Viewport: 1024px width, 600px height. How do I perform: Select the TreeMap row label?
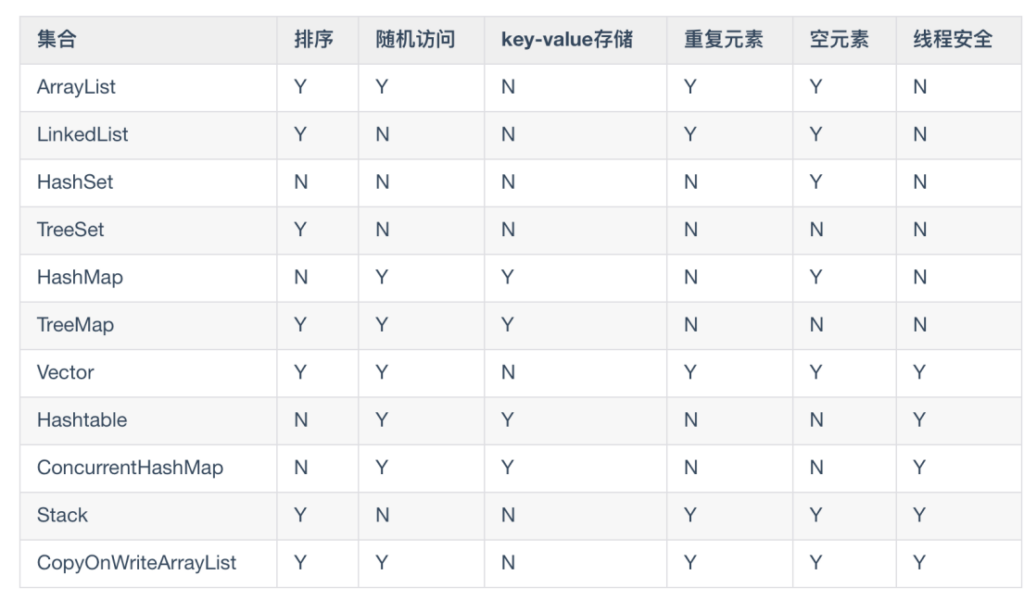coord(75,325)
